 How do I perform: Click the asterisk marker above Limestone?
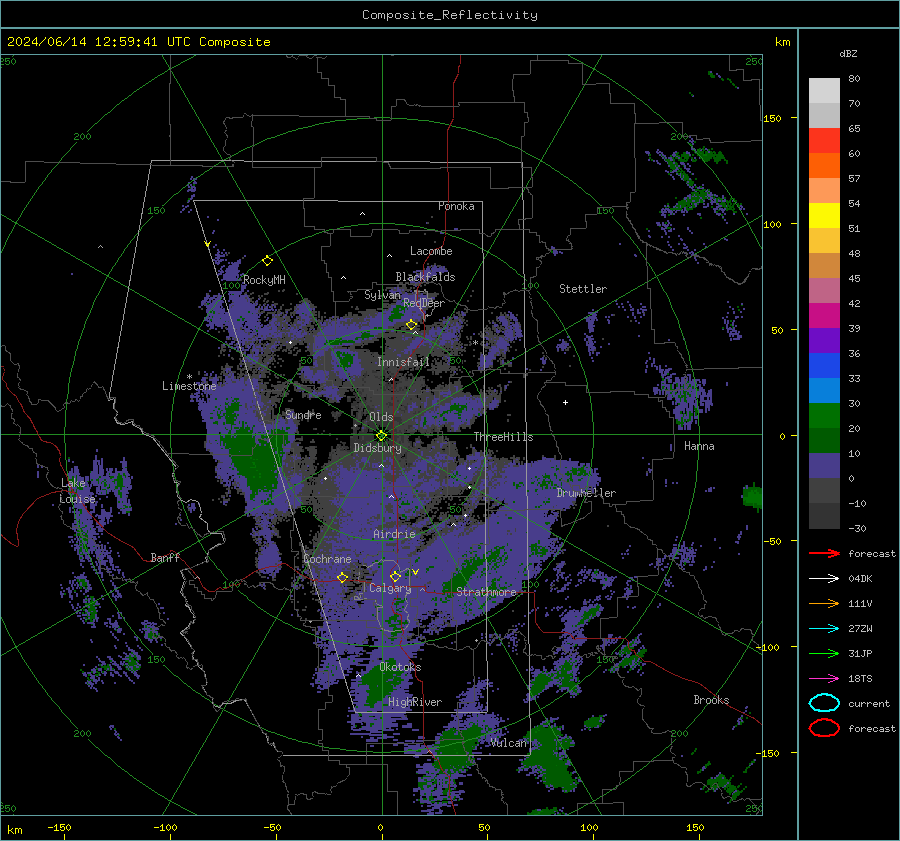coord(189,377)
